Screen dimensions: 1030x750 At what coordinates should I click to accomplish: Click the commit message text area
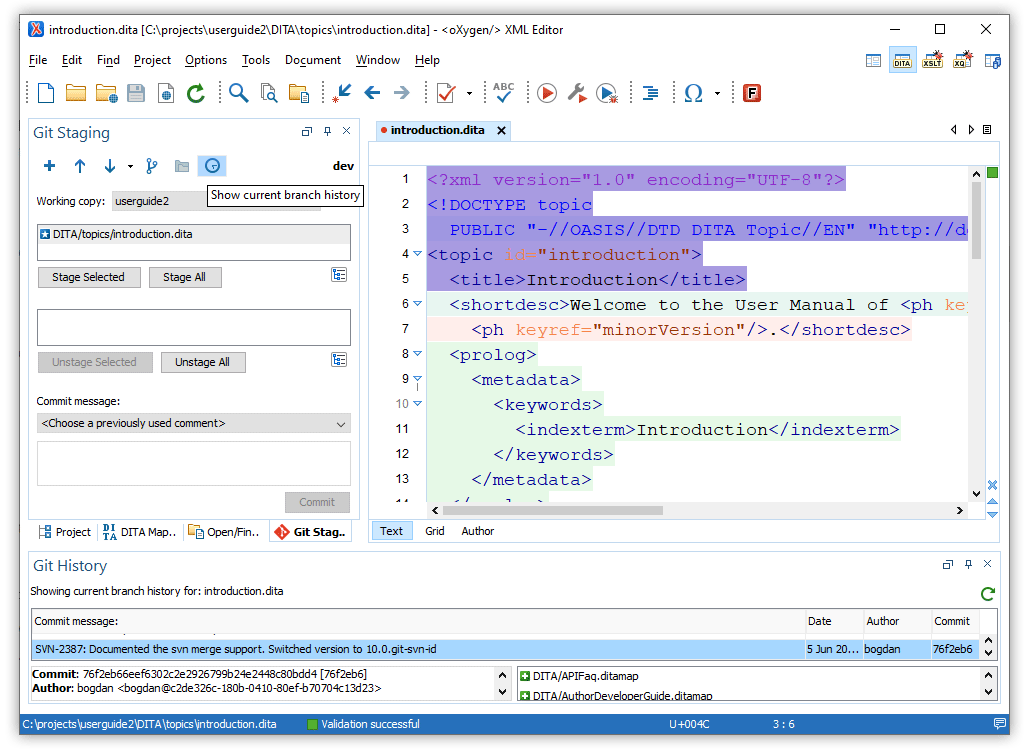194,464
